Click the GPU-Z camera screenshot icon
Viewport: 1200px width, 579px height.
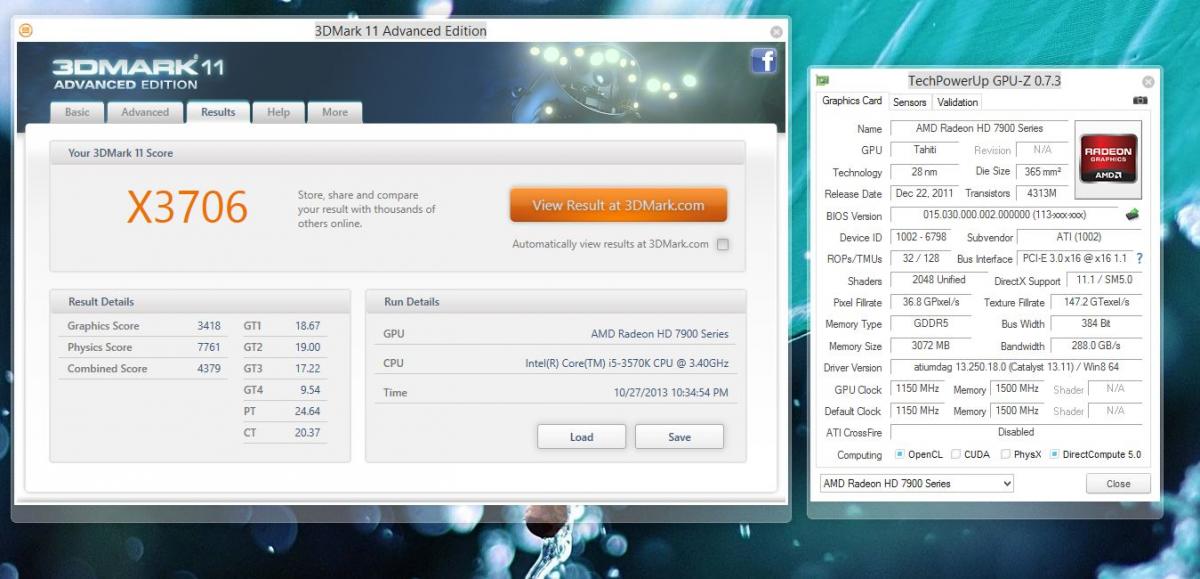pyautogui.click(x=1140, y=100)
